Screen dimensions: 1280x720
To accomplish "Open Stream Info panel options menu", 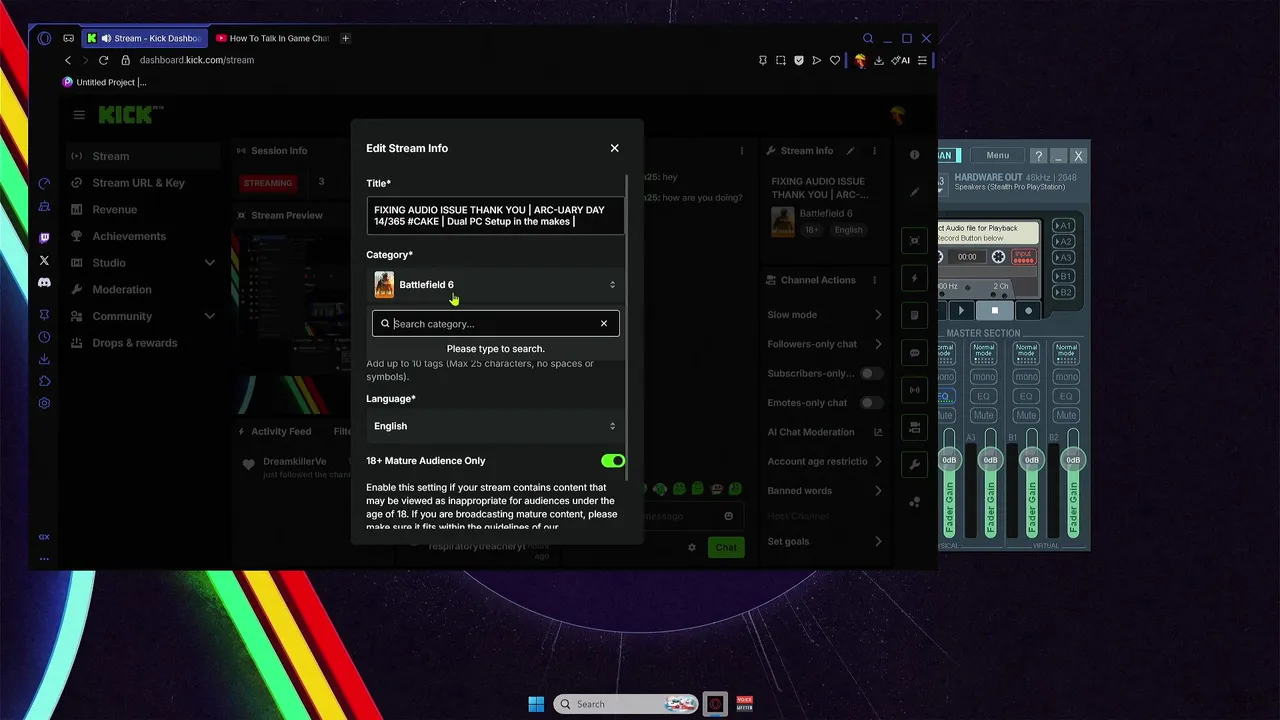I will (875, 151).
